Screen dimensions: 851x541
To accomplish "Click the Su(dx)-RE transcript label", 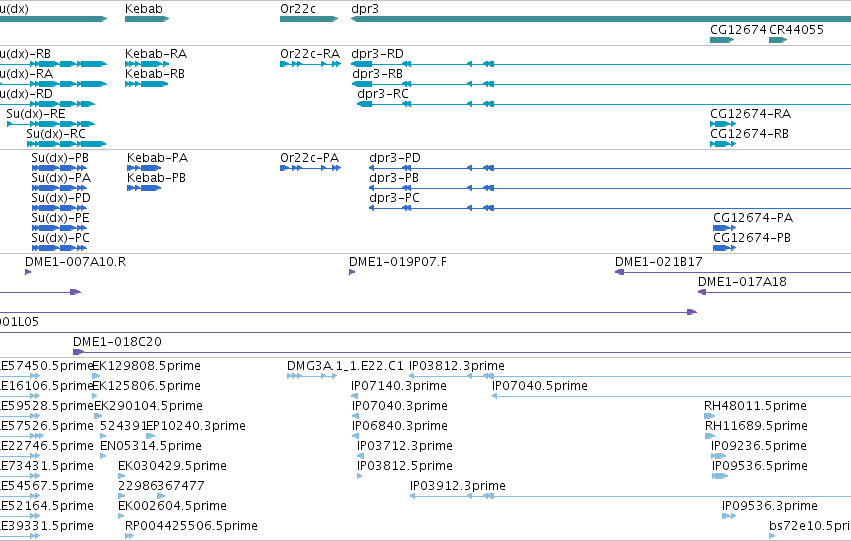I will click(x=36, y=114).
